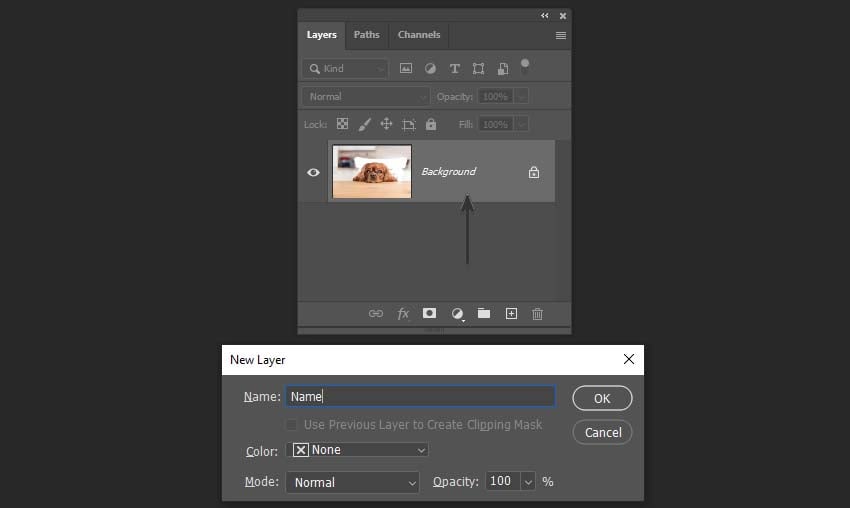The height and width of the screenshot is (508, 850).
Task: Open the Mode dropdown in New Layer dialog
Action: pos(352,483)
